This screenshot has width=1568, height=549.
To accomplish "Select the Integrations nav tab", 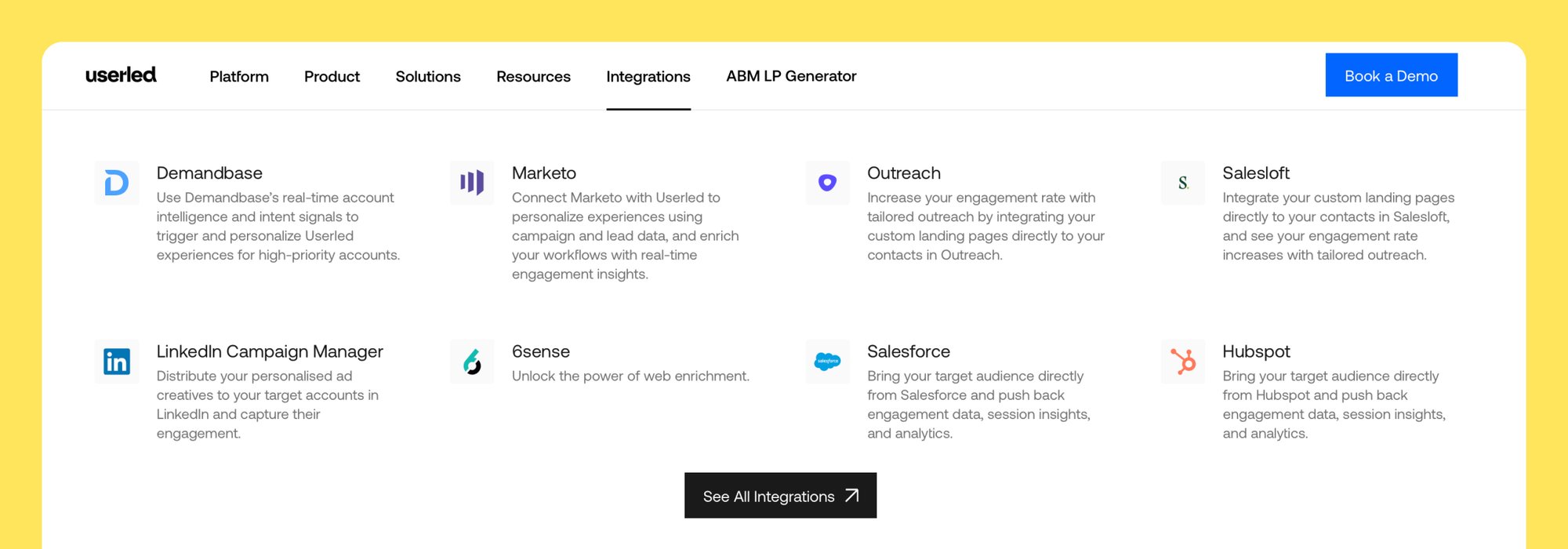I will [648, 76].
